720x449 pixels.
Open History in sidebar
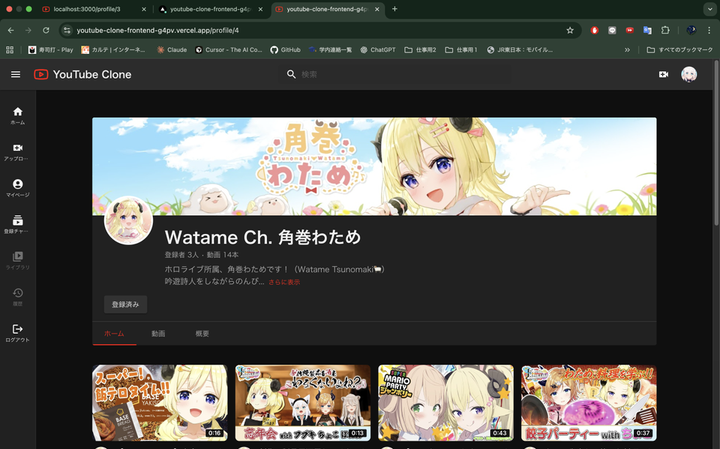coord(17,297)
